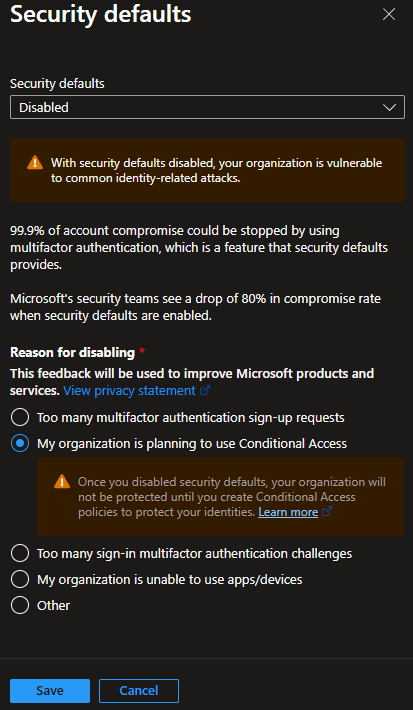Image resolution: width=413 pixels, height=710 pixels.
Task: Select unable to use apps/devices option
Action: point(20,580)
